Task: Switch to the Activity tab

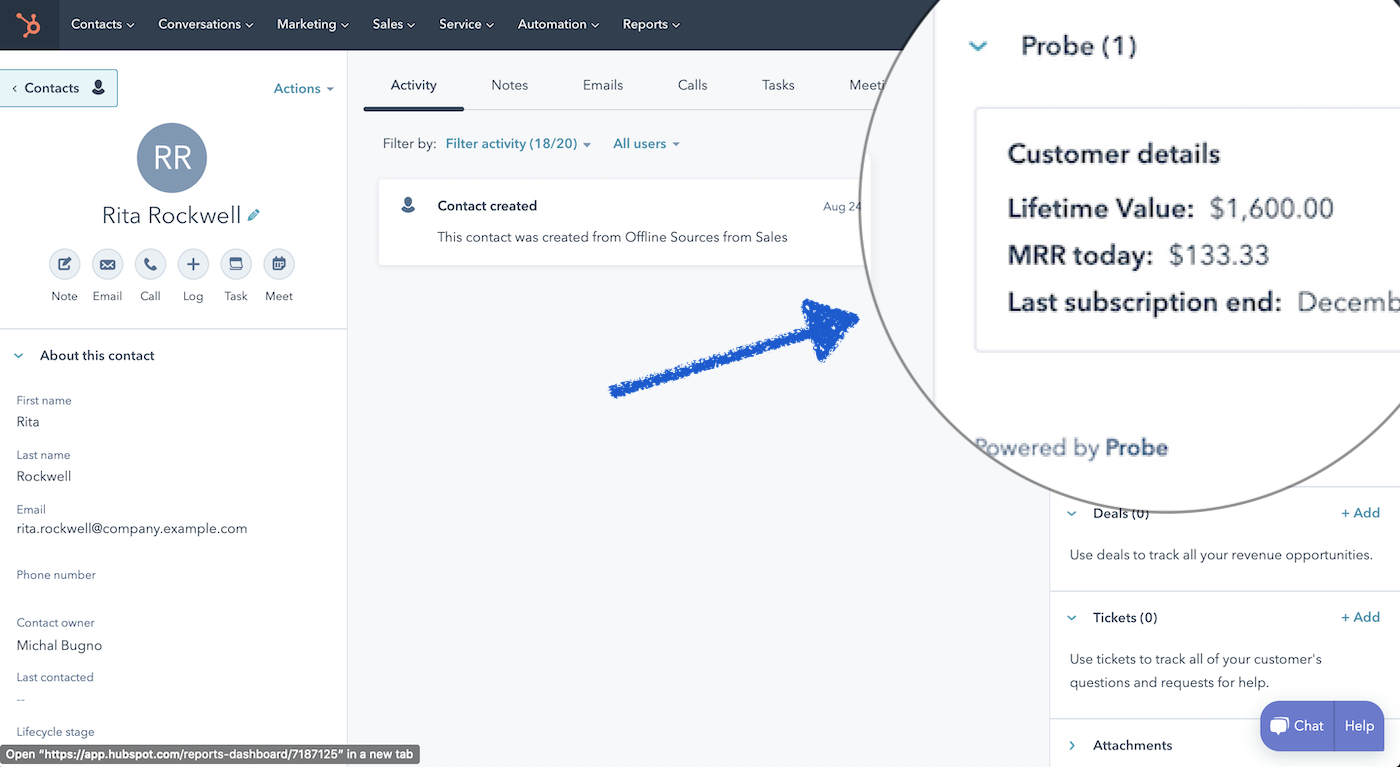Action: (414, 85)
